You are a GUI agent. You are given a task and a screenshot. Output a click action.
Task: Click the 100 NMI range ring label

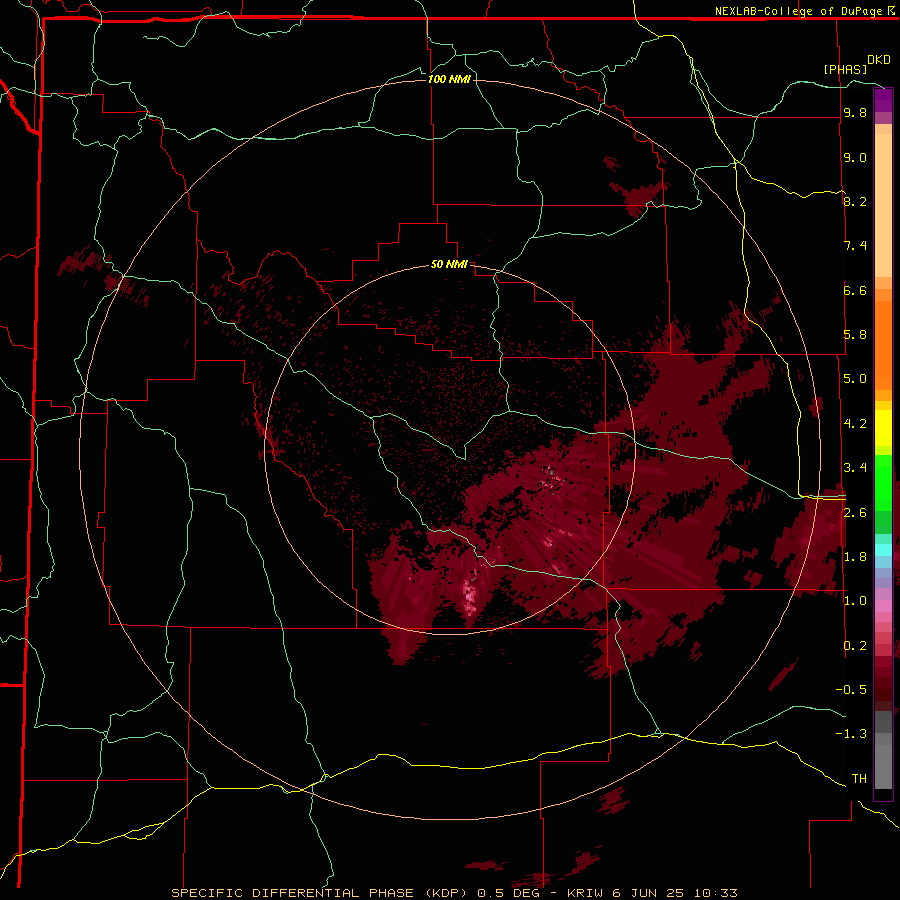[449, 79]
